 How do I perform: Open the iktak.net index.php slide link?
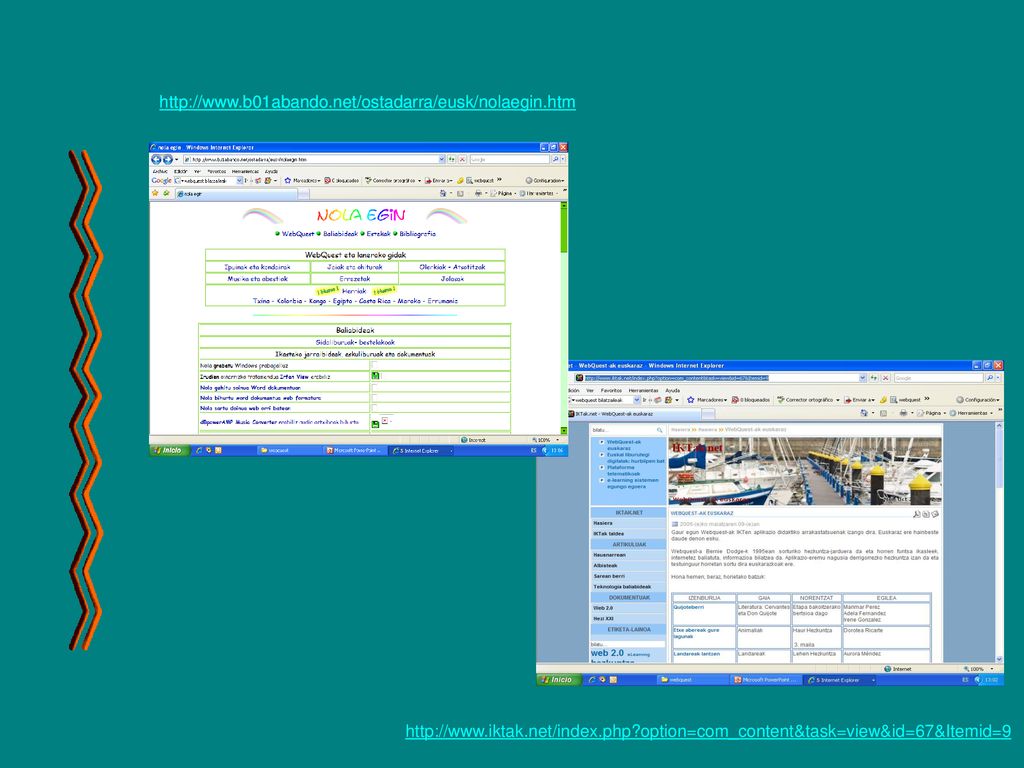tap(708, 731)
